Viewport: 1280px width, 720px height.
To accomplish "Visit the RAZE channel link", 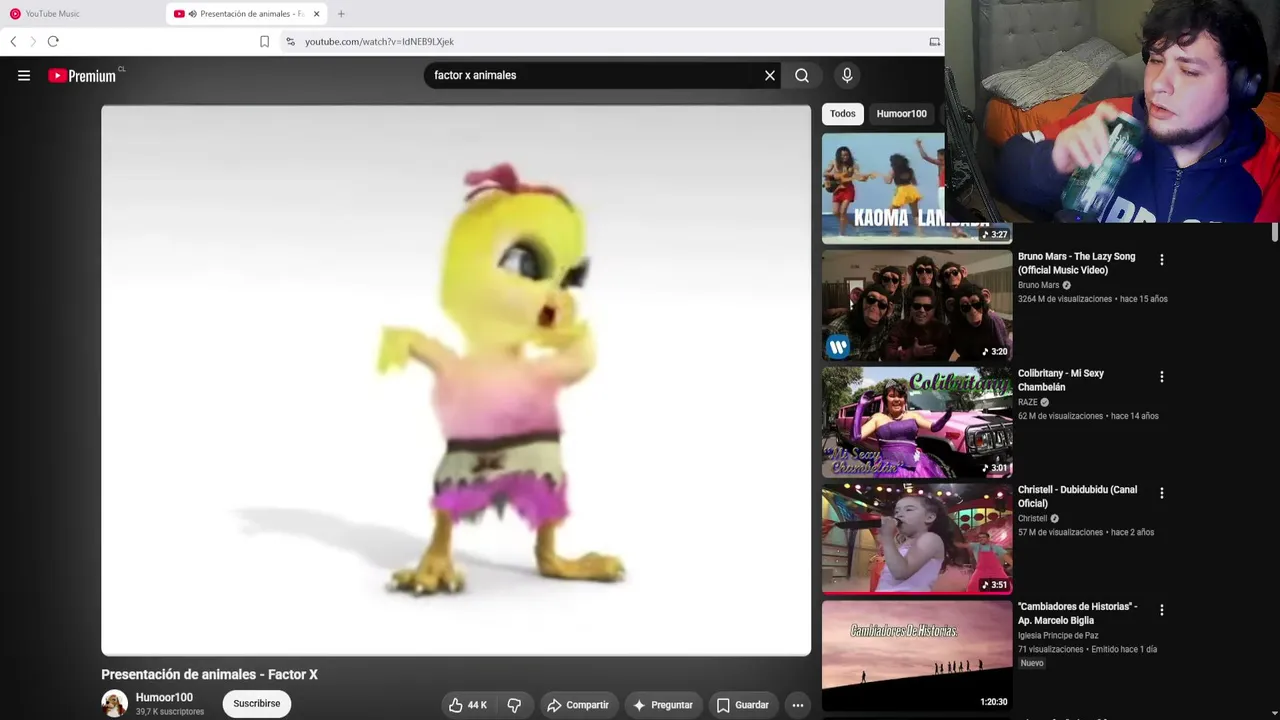I will 1028,402.
